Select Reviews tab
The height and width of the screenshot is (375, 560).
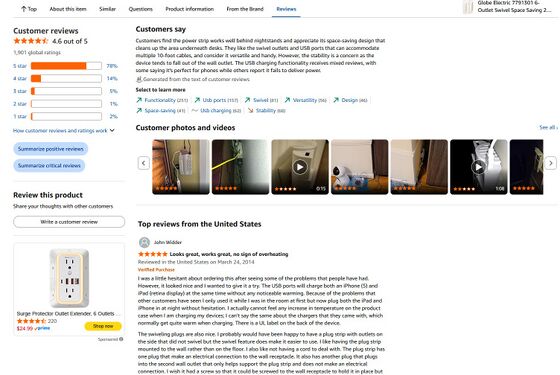click(x=286, y=9)
